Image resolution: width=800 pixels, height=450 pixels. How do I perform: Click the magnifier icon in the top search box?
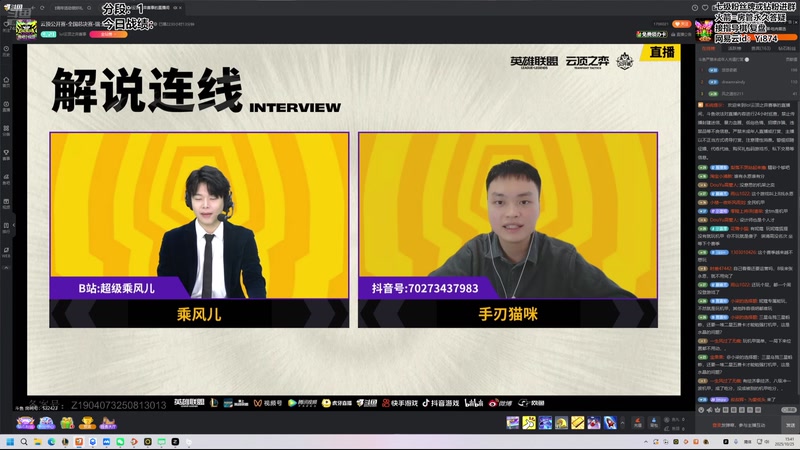pyautogui.click(x=89, y=8)
